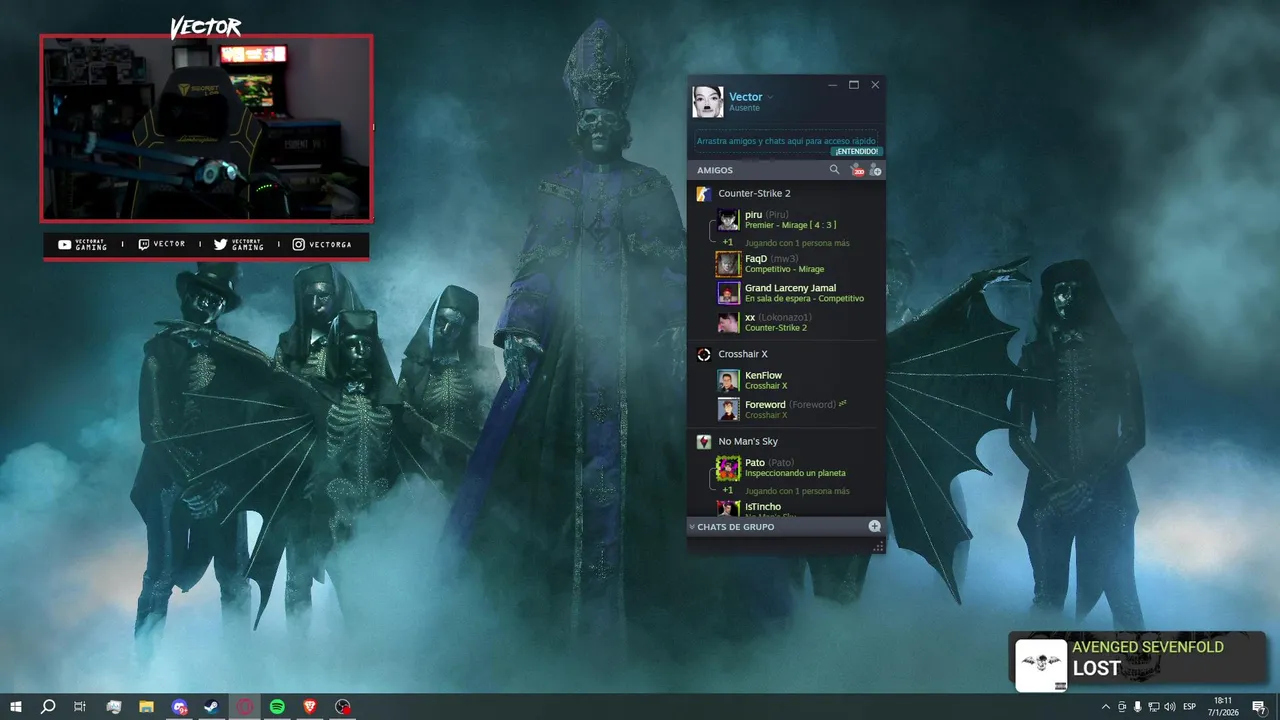Viewport: 1280px width, 720px height.
Task: Grab the resize grip of friends window
Action: click(x=878, y=546)
